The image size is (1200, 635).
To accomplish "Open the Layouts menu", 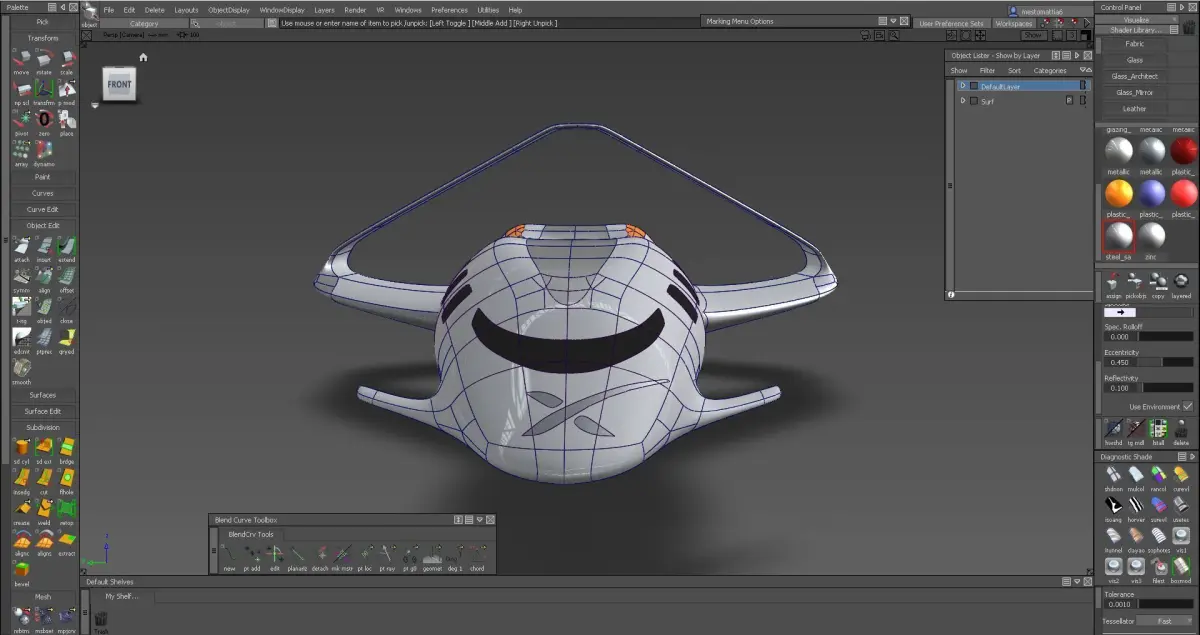I will click(186, 10).
